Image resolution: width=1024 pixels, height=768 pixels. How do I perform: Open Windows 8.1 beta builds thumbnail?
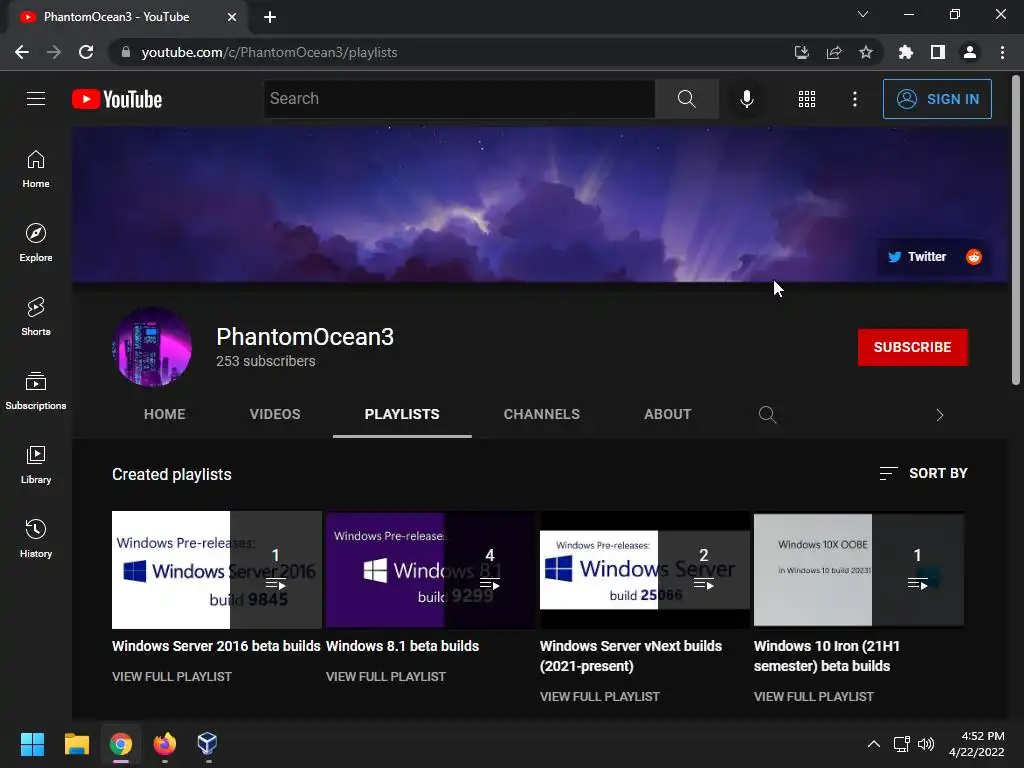[430, 570]
